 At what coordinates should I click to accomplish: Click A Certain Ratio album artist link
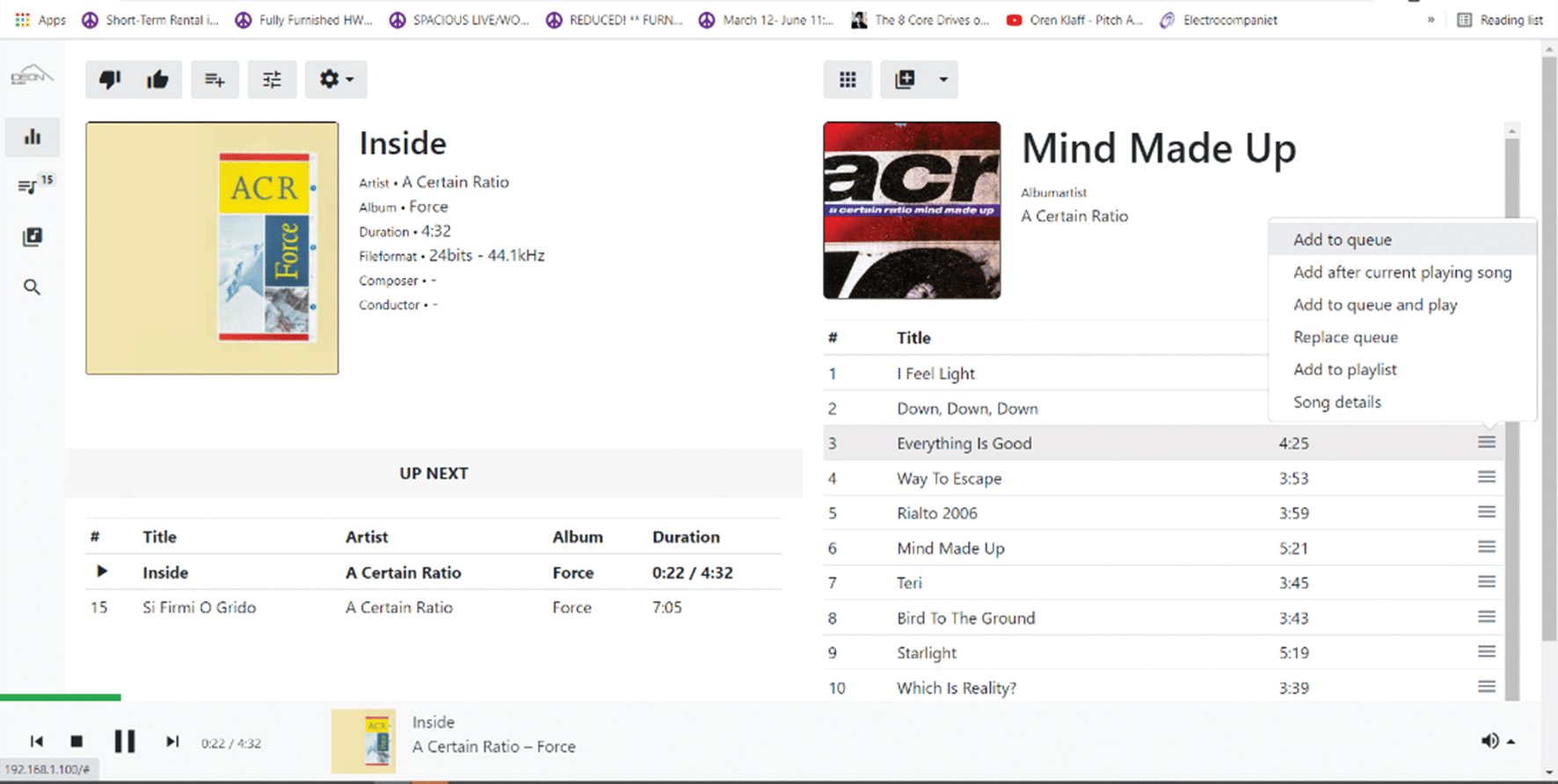click(1074, 216)
